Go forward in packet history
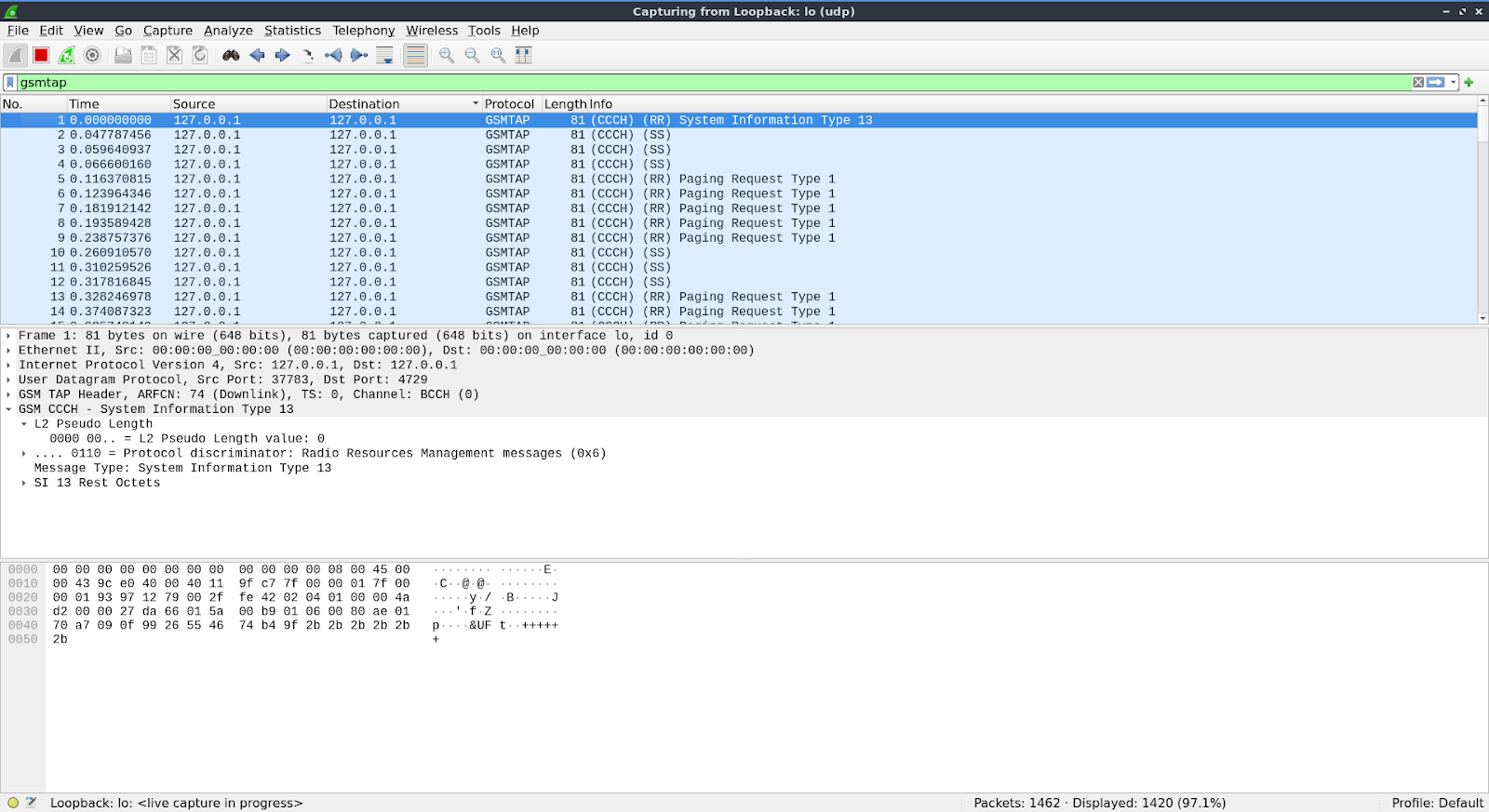Viewport: 1489px width, 812px height. coord(283,56)
